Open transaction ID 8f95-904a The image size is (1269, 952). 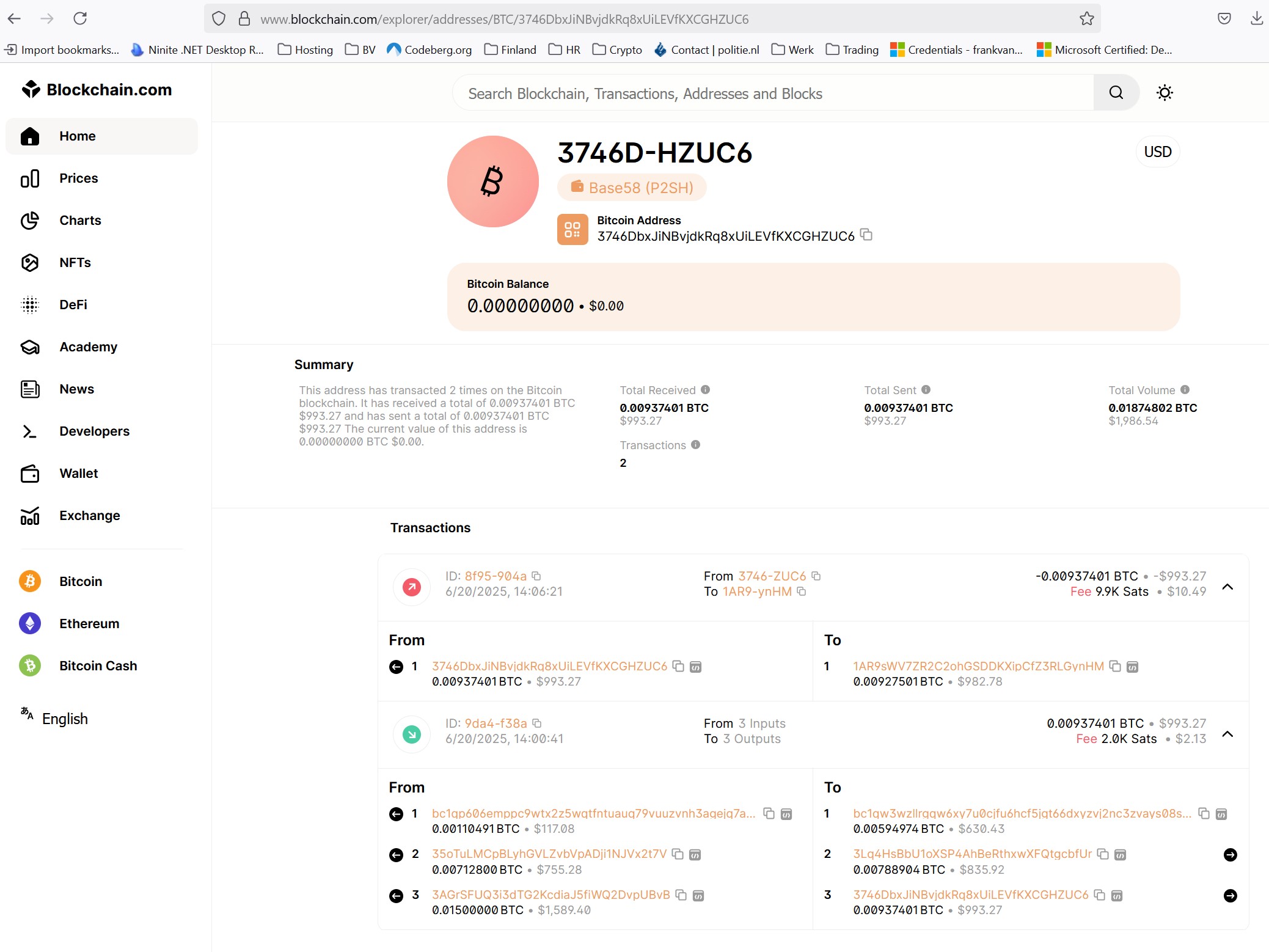[x=495, y=576]
